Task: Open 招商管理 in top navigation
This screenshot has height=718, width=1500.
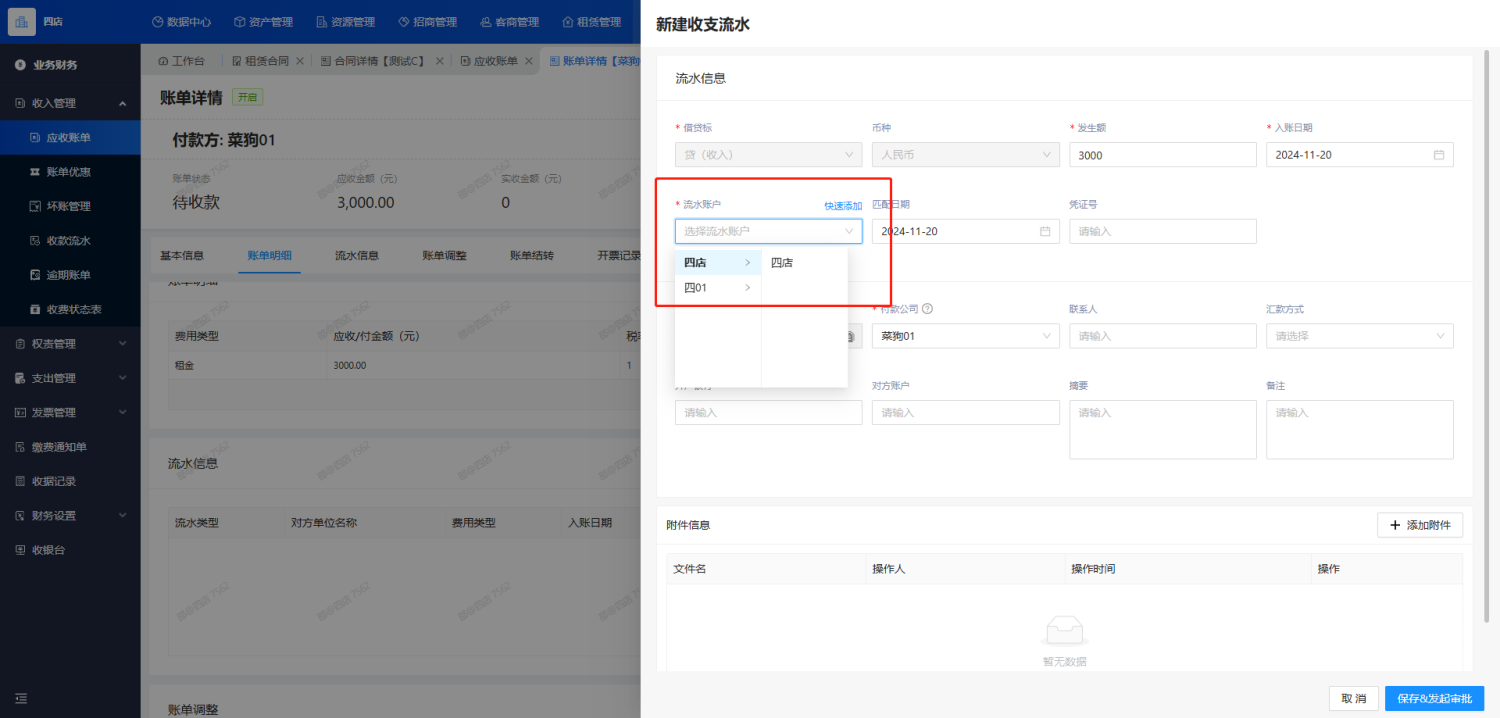Action: pos(427,22)
